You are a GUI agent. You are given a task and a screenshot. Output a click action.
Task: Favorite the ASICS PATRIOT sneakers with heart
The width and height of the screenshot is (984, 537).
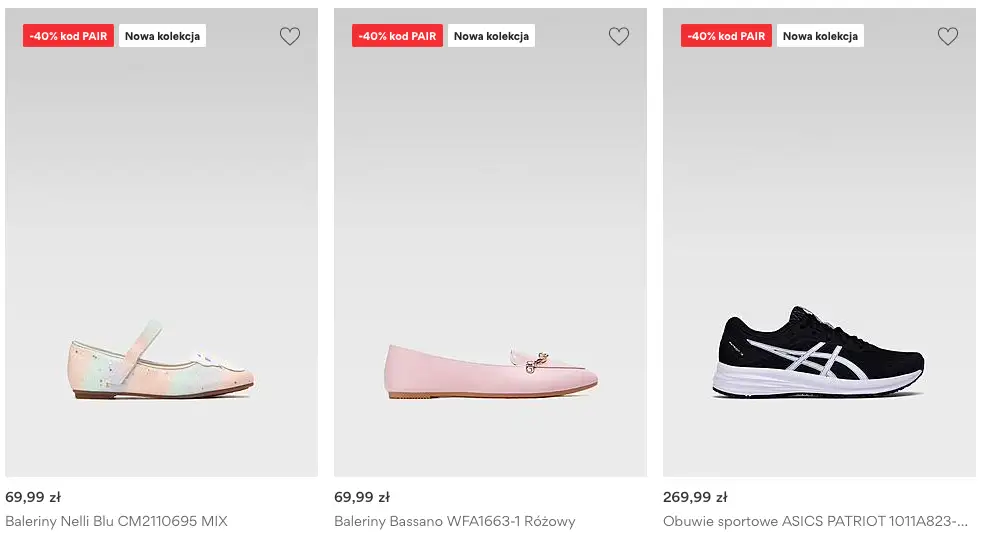(x=948, y=37)
